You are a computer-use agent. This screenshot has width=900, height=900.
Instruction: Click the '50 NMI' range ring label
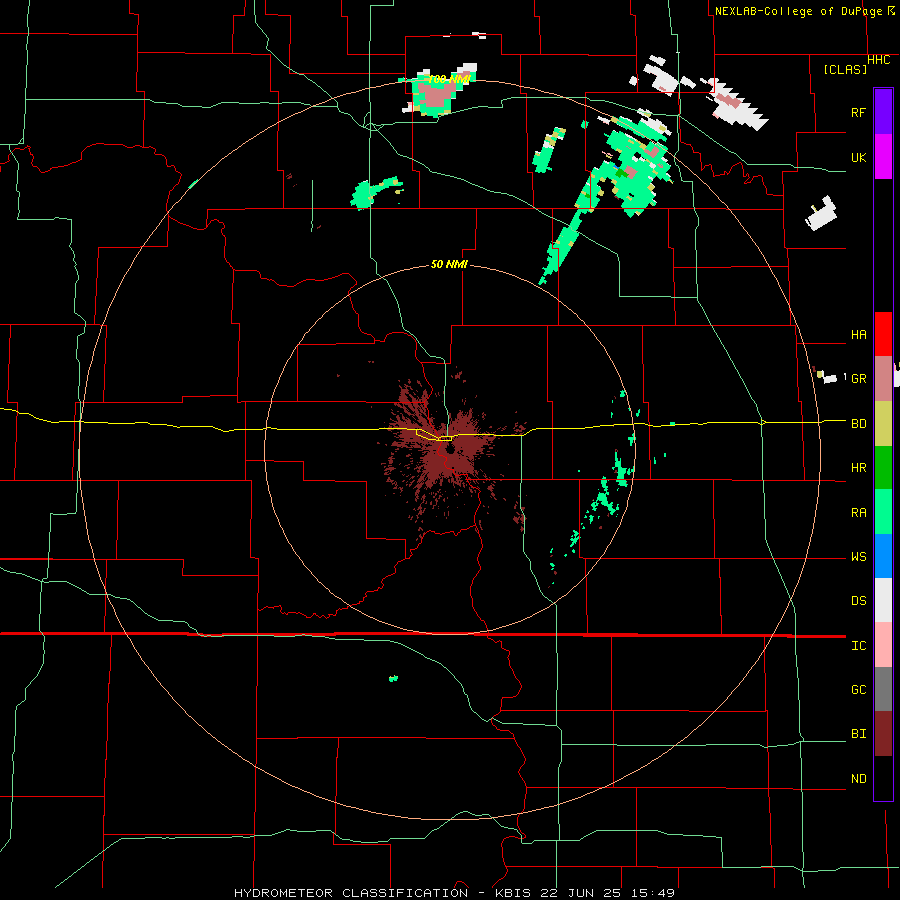tap(449, 265)
